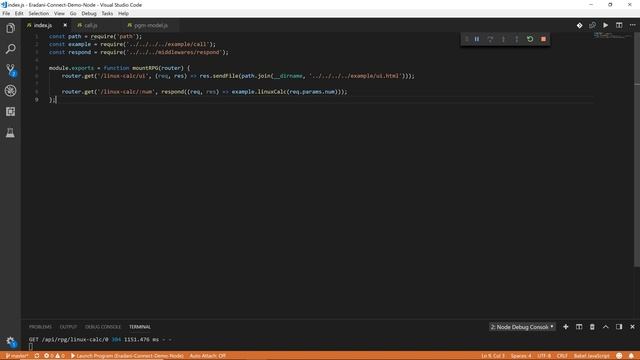Close the terminal panel
Screen dimensions: 640x360
(632, 327)
